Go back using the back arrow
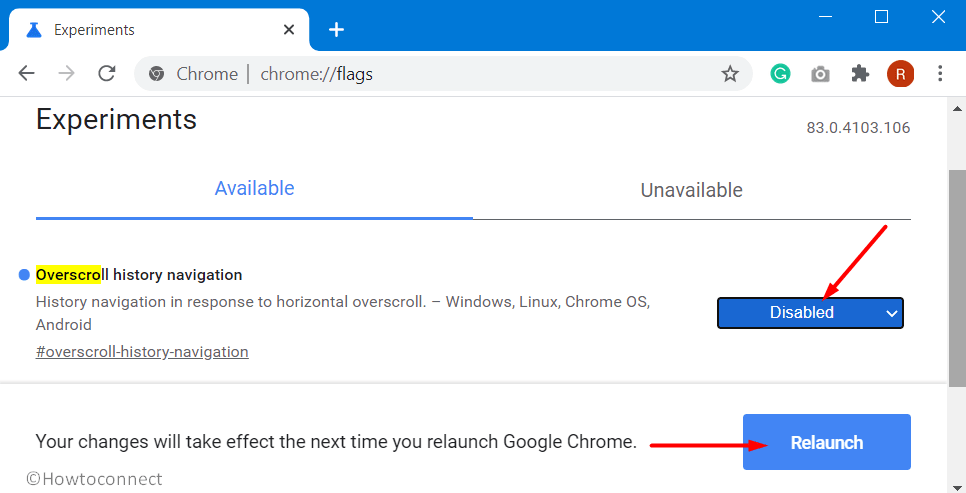 click(26, 74)
